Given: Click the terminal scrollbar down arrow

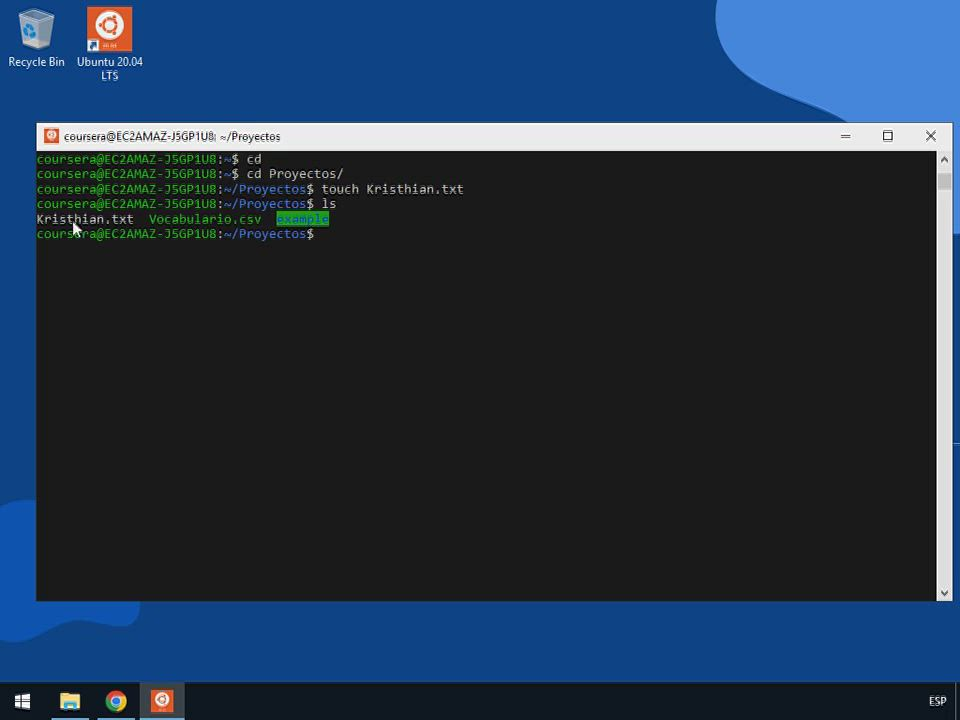Looking at the screenshot, I should (x=944, y=592).
